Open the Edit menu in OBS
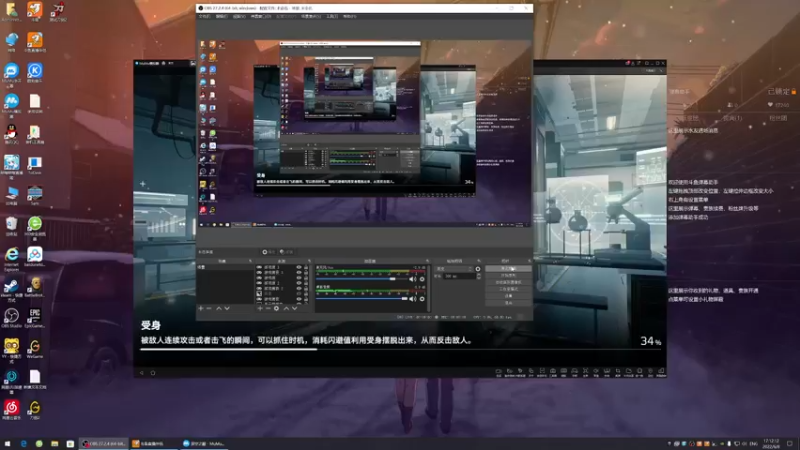This screenshot has width=800, height=450. point(221,16)
